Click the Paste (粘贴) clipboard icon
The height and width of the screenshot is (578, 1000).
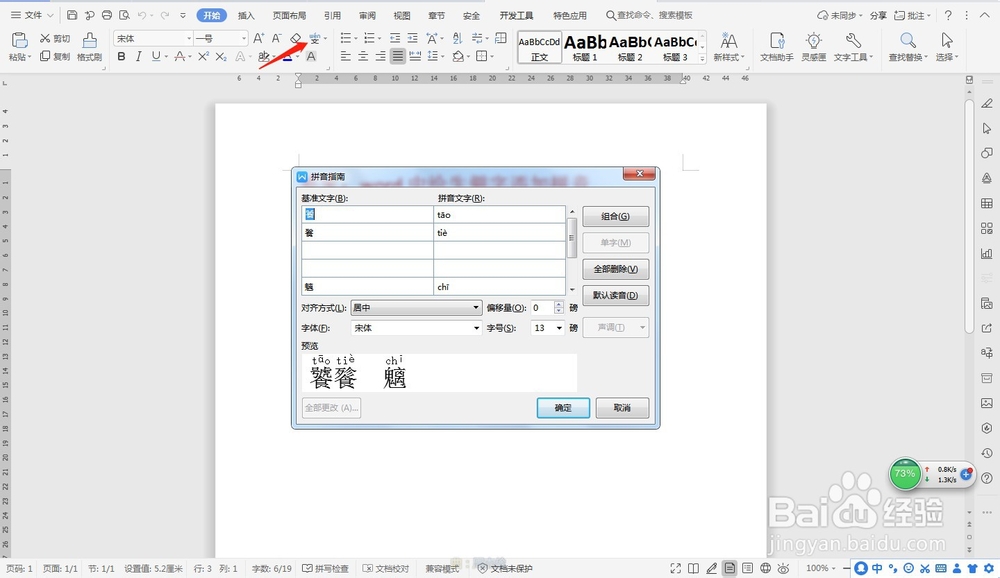(20, 40)
